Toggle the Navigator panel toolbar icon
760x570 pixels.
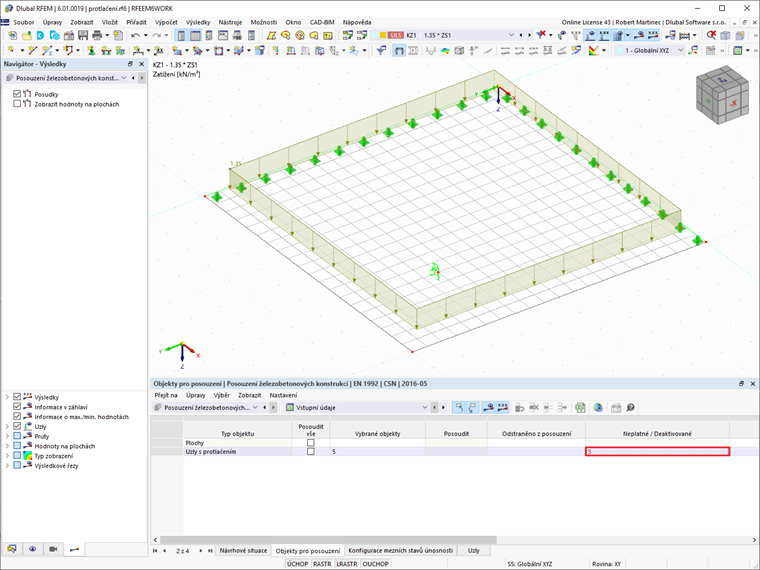pos(181,35)
